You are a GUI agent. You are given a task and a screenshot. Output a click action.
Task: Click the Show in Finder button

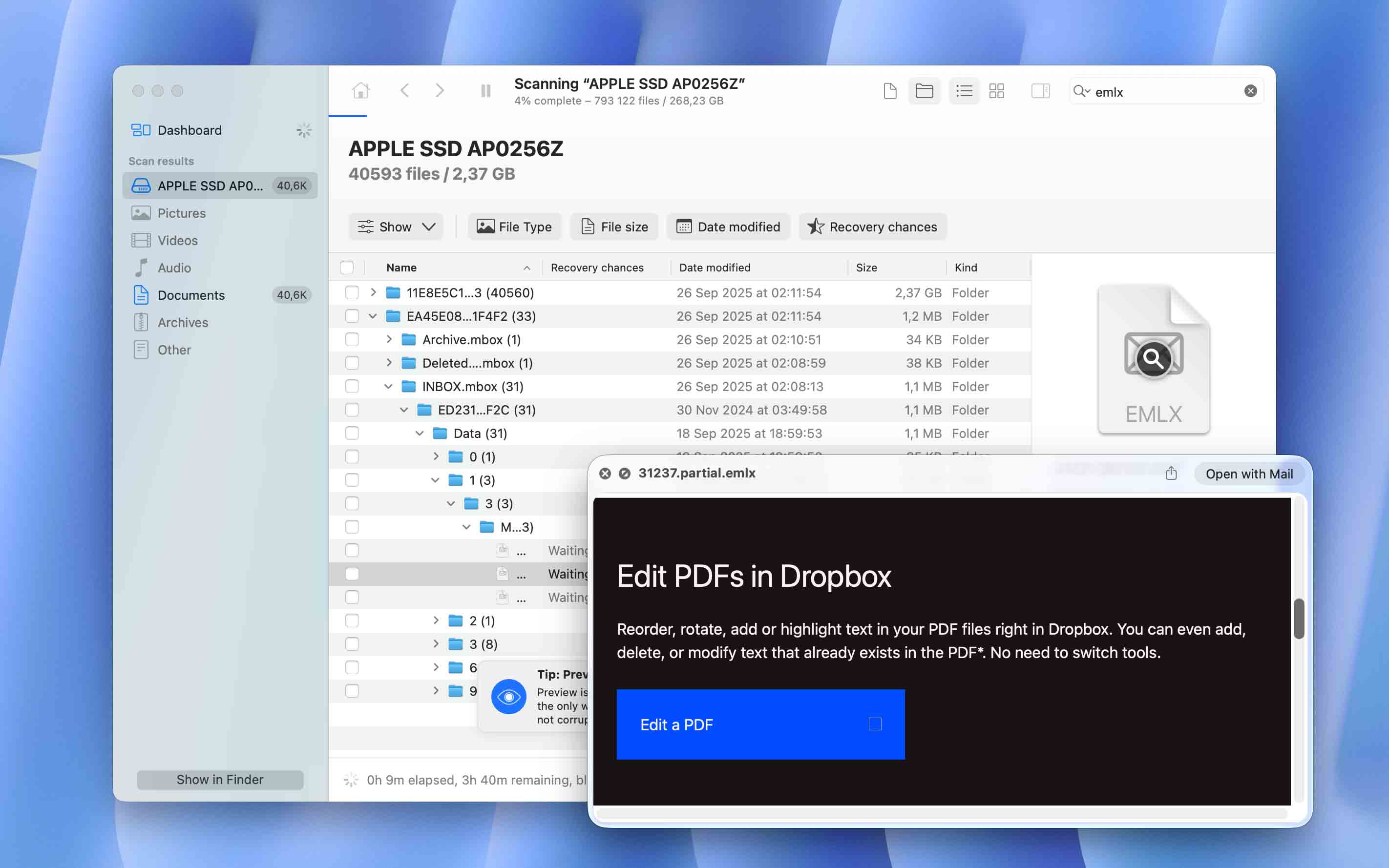pyautogui.click(x=220, y=779)
